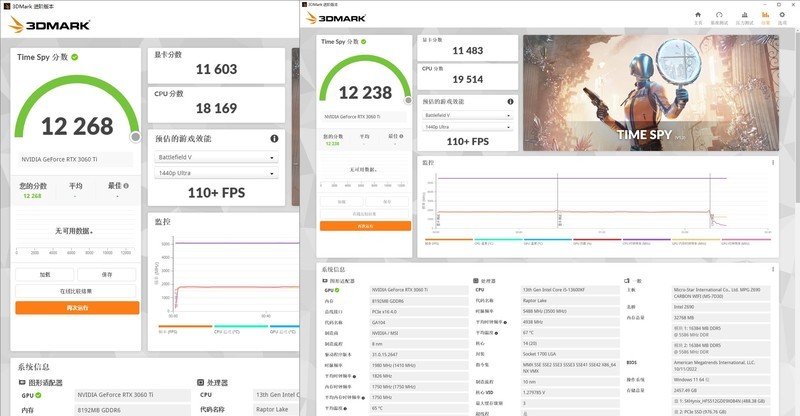Click 8192MB GDDR6 memory value in left window

(x=133, y=410)
